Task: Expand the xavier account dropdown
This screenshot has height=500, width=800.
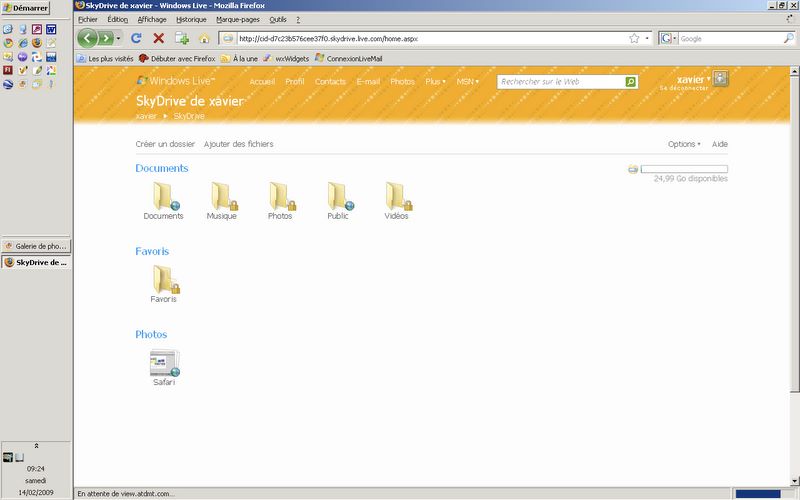Action: [693, 79]
